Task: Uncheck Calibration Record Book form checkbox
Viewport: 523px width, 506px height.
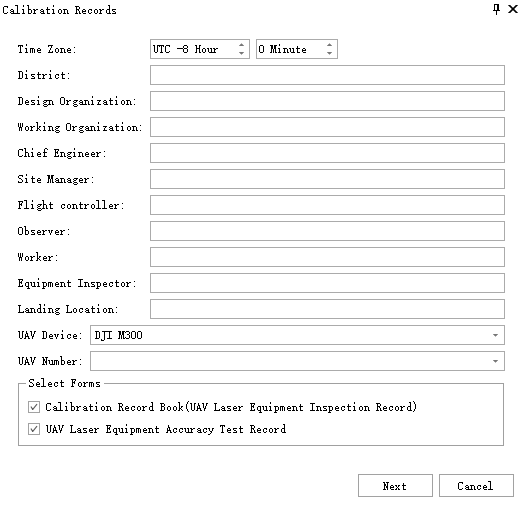Action: 34,407
